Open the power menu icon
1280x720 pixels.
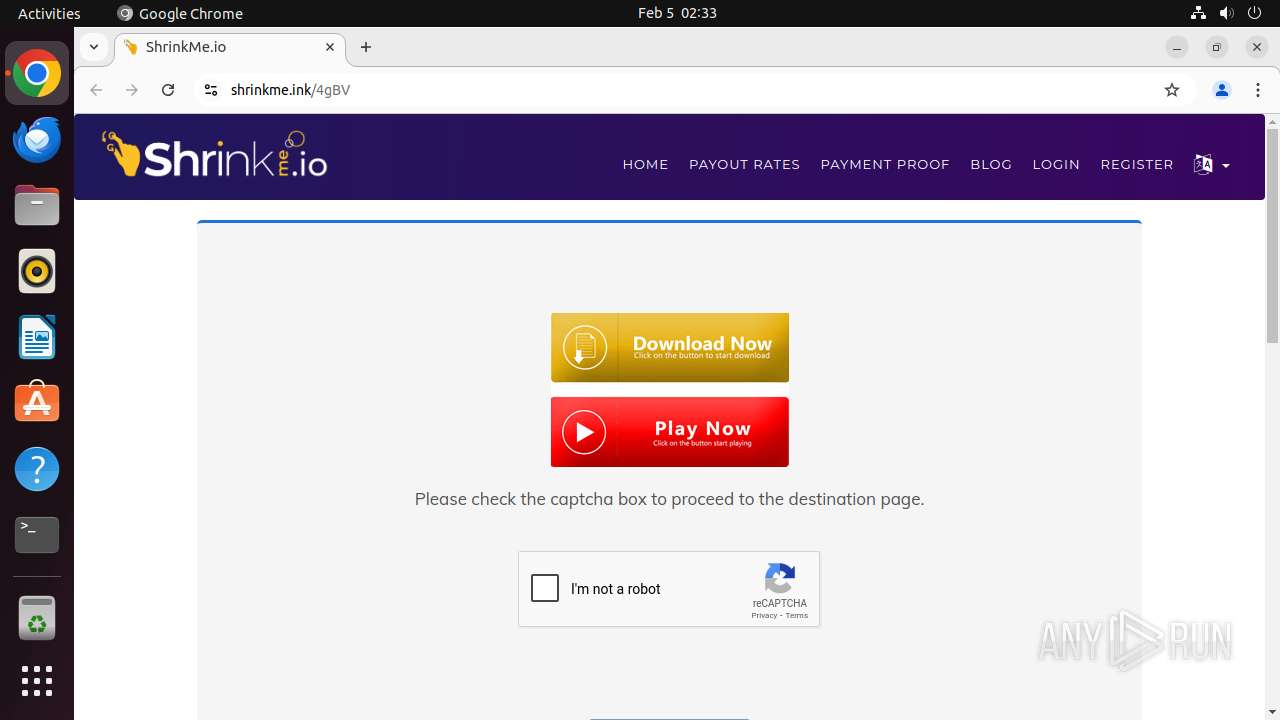click(1255, 13)
